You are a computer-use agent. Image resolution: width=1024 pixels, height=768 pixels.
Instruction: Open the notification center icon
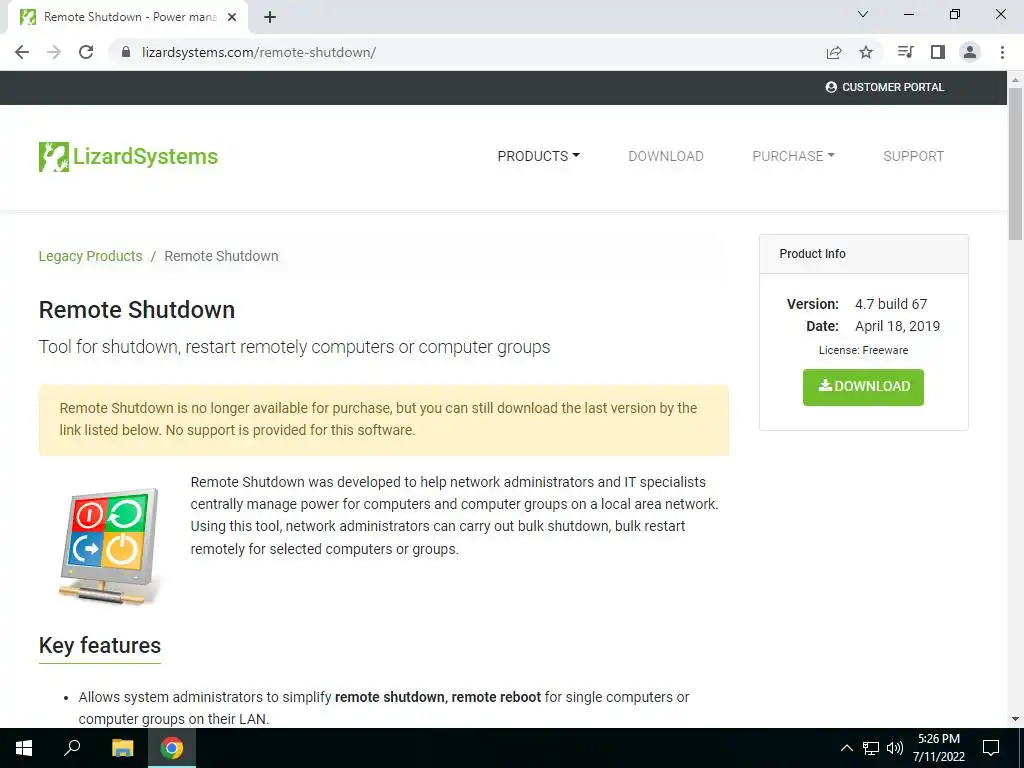coord(991,748)
